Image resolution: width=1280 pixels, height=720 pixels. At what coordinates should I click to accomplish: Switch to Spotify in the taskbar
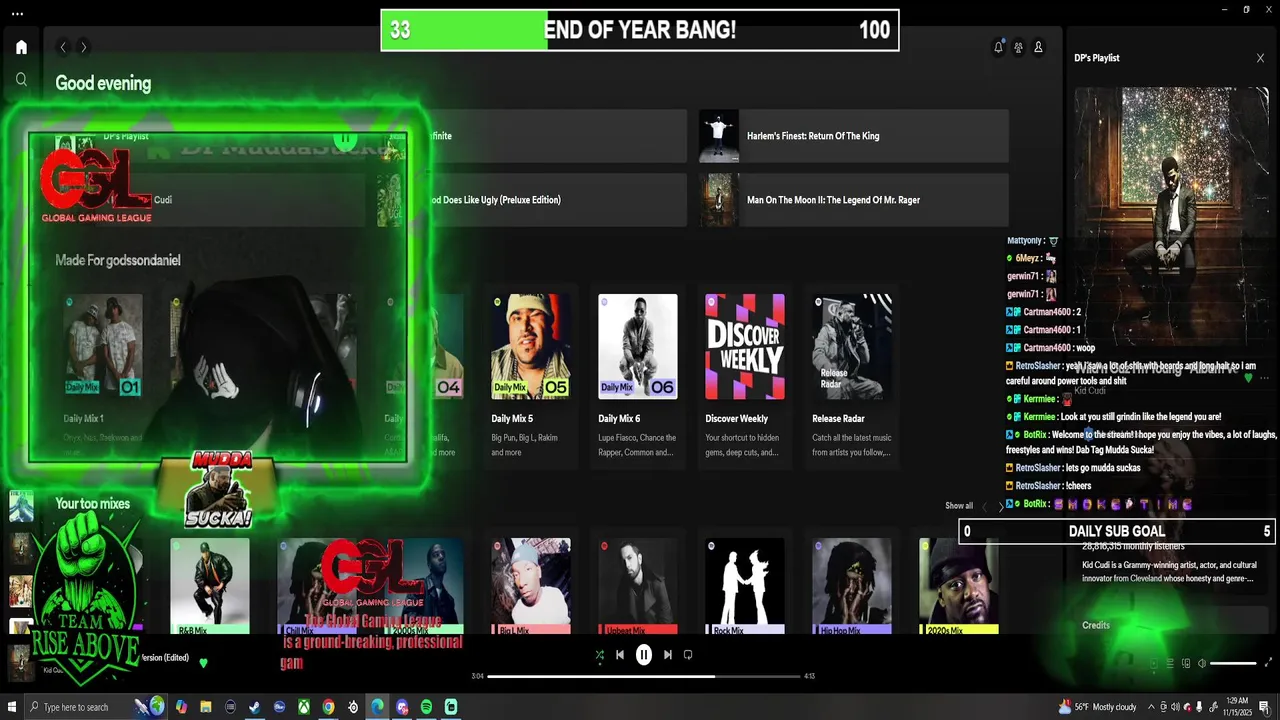coord(426,707)
